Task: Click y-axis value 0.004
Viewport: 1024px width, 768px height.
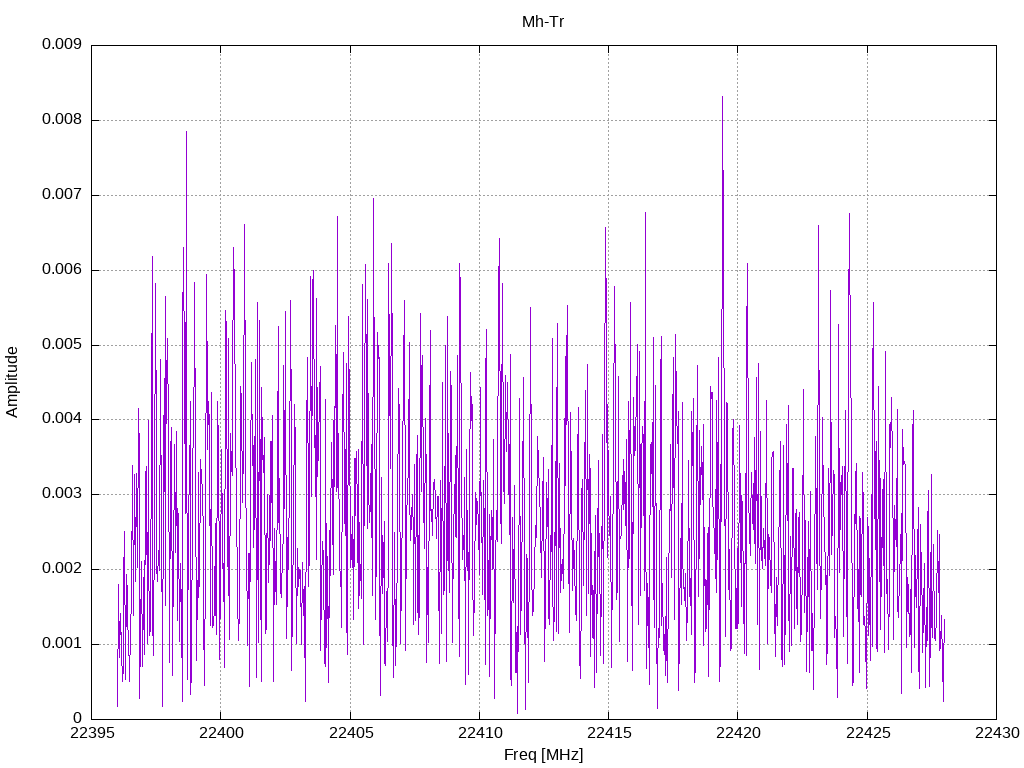Action: point(62,419)
